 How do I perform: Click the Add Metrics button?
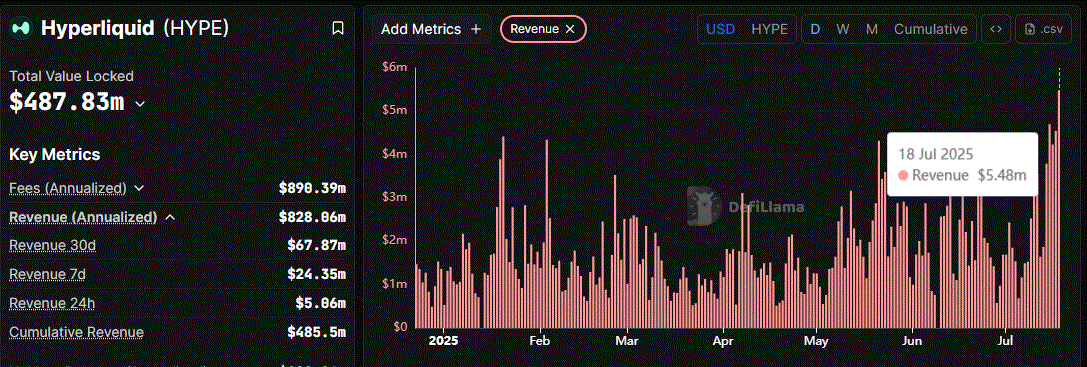(x=431, y=29)
